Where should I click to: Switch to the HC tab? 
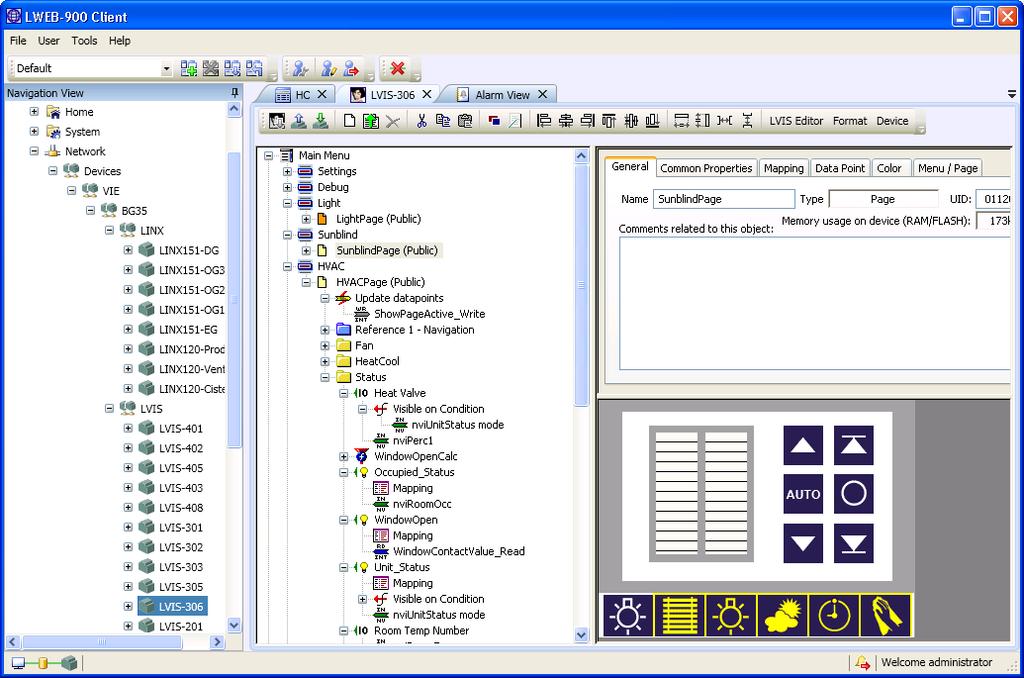[x=302, y=95]
